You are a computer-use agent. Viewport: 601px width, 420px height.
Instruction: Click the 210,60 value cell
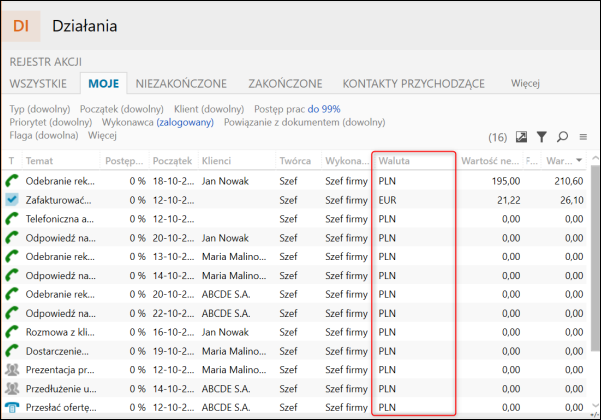pyautogui.click(x=568, y=181)
